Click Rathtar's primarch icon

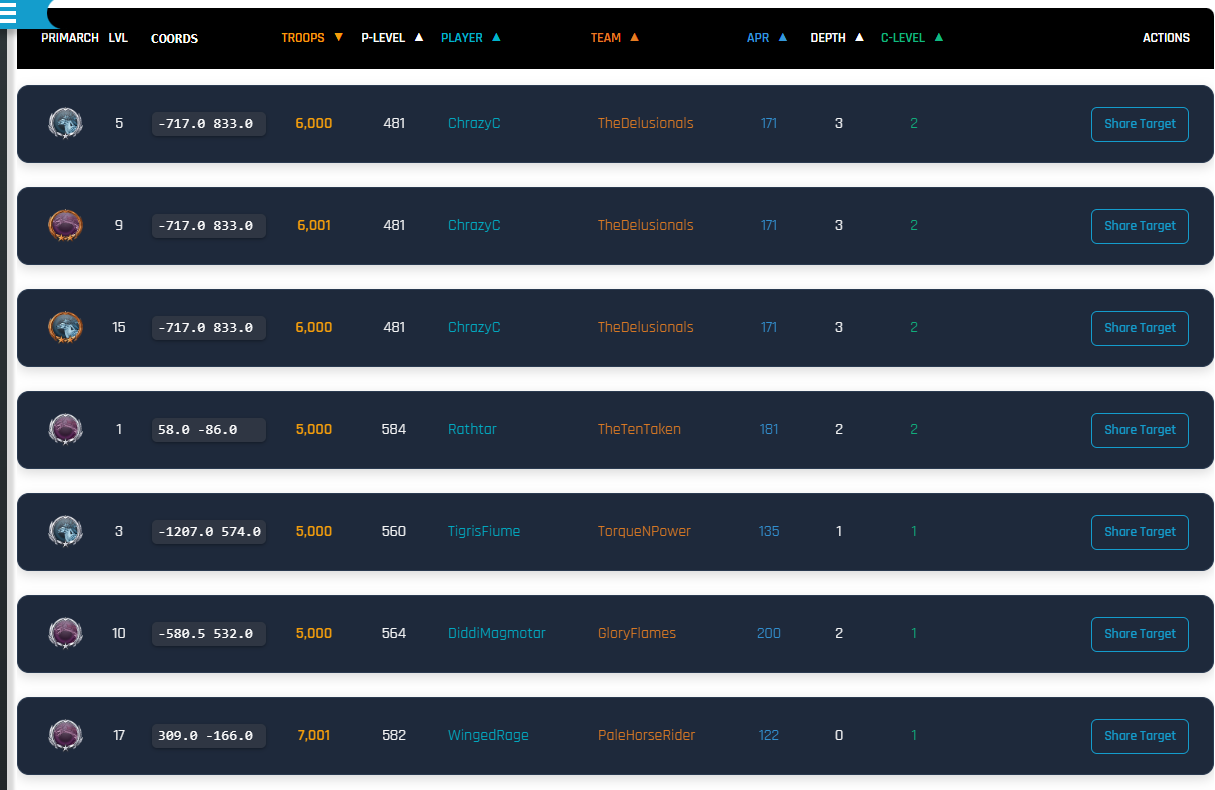(x=65, y=430)
